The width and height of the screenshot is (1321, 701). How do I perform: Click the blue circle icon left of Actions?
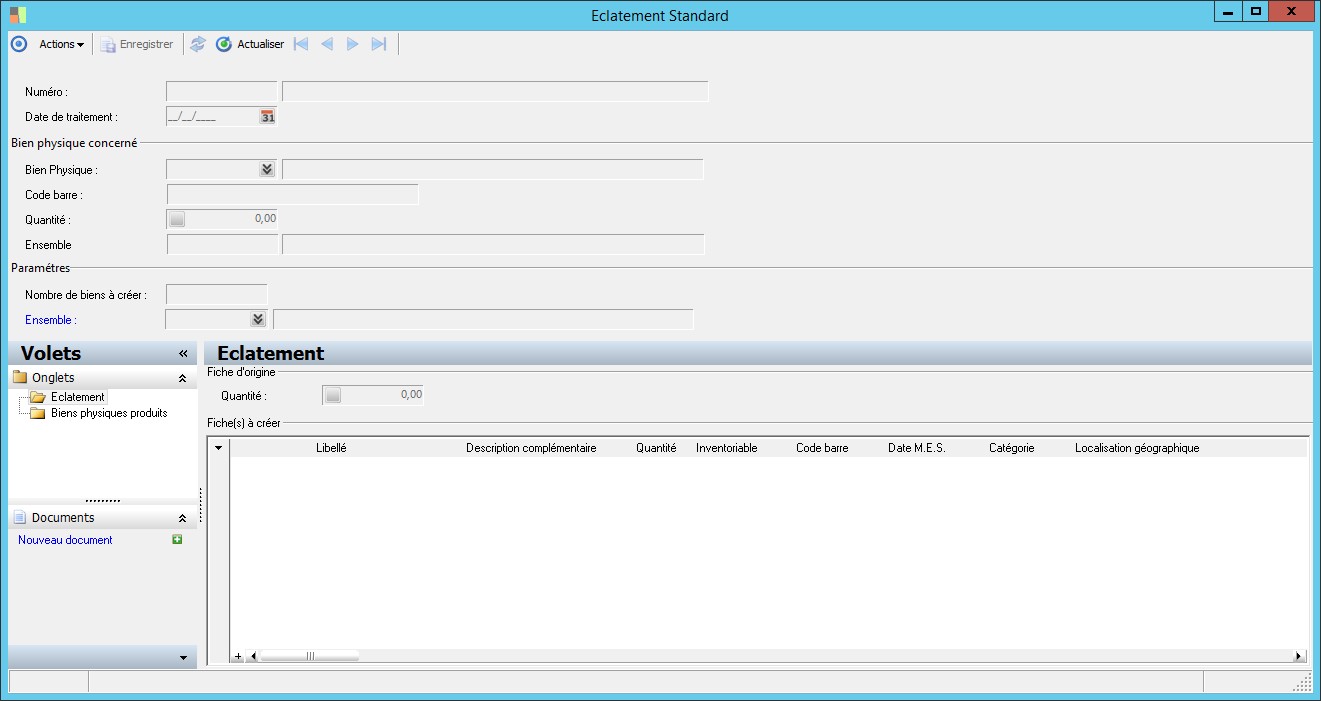pyautogui.click(x=18, y=44)
